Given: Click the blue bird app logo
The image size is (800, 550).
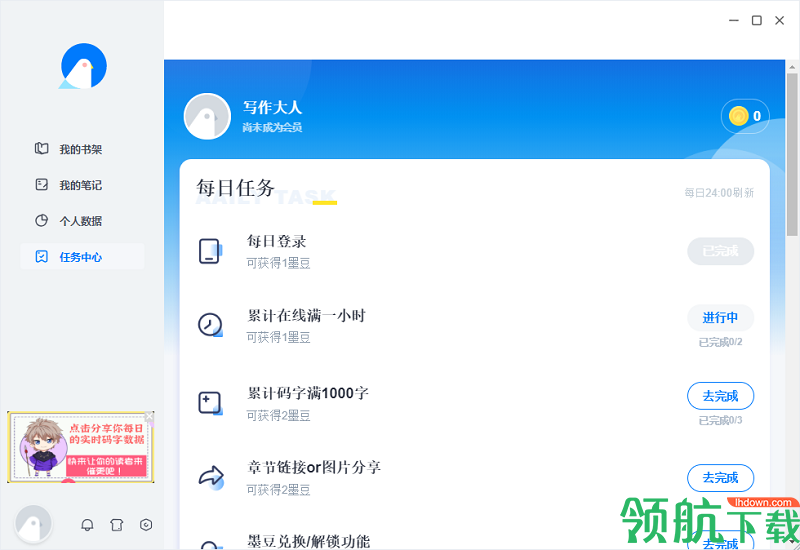Looking at the screenshot, I should 83,66.
